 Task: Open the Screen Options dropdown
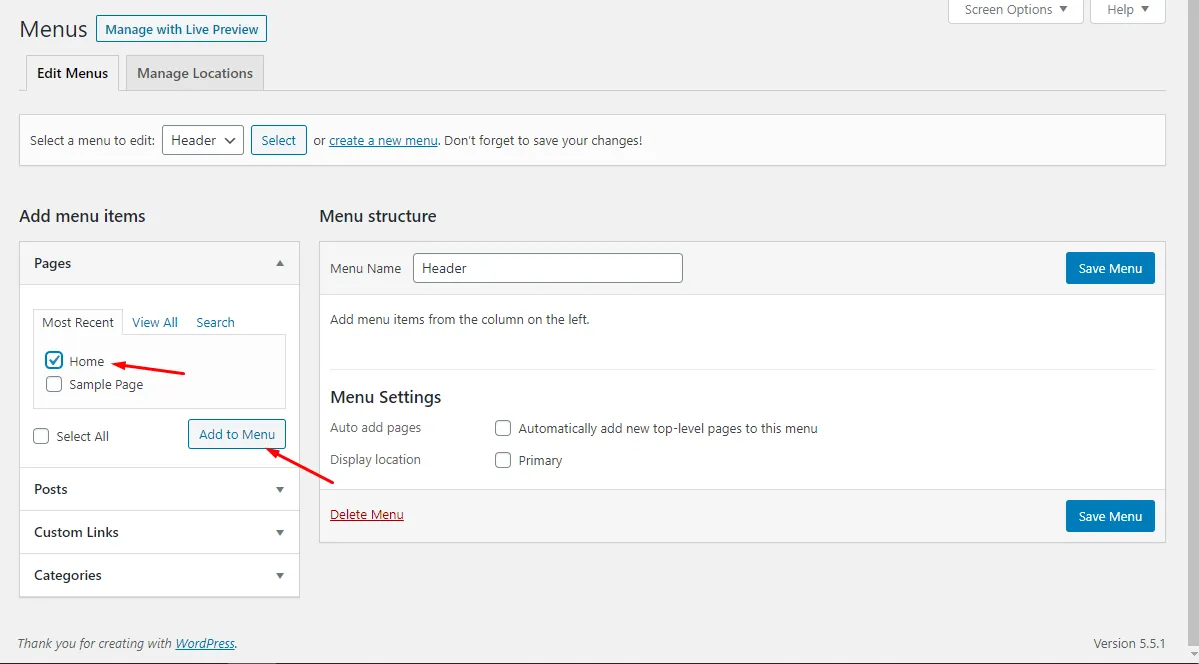(1015, 10)
